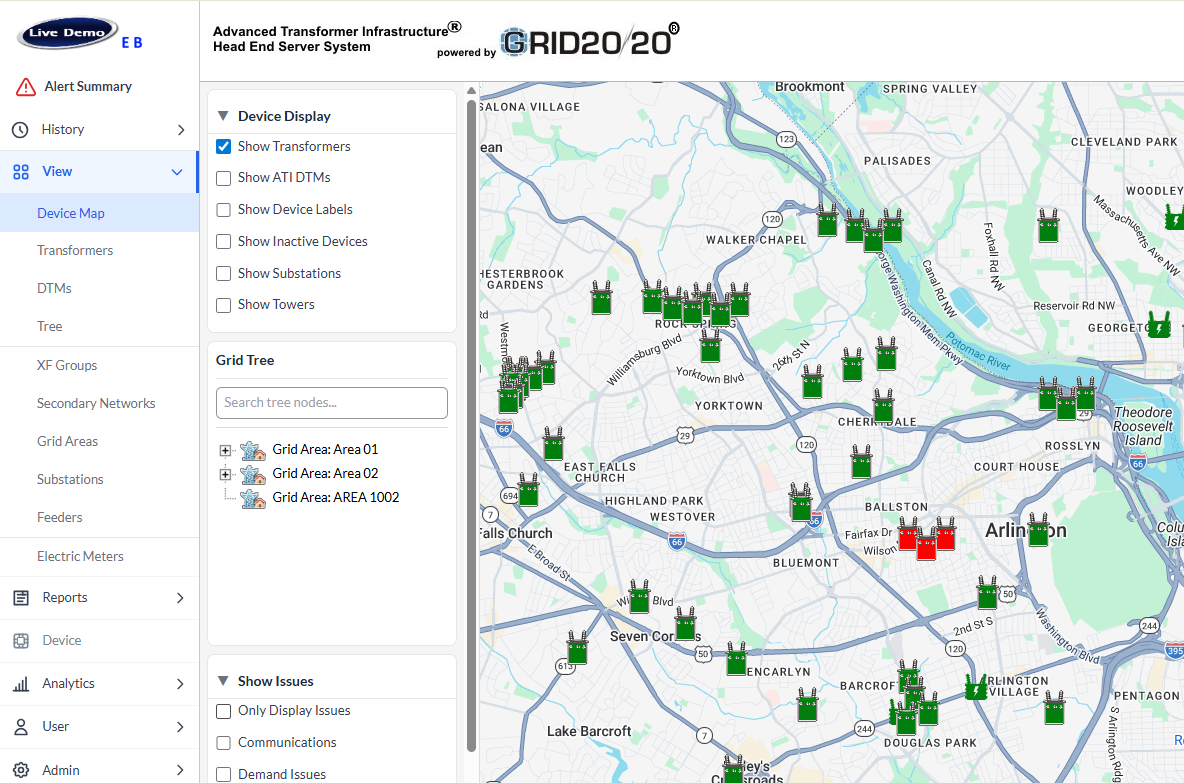Open the Transformers page from sidebar

75,251
